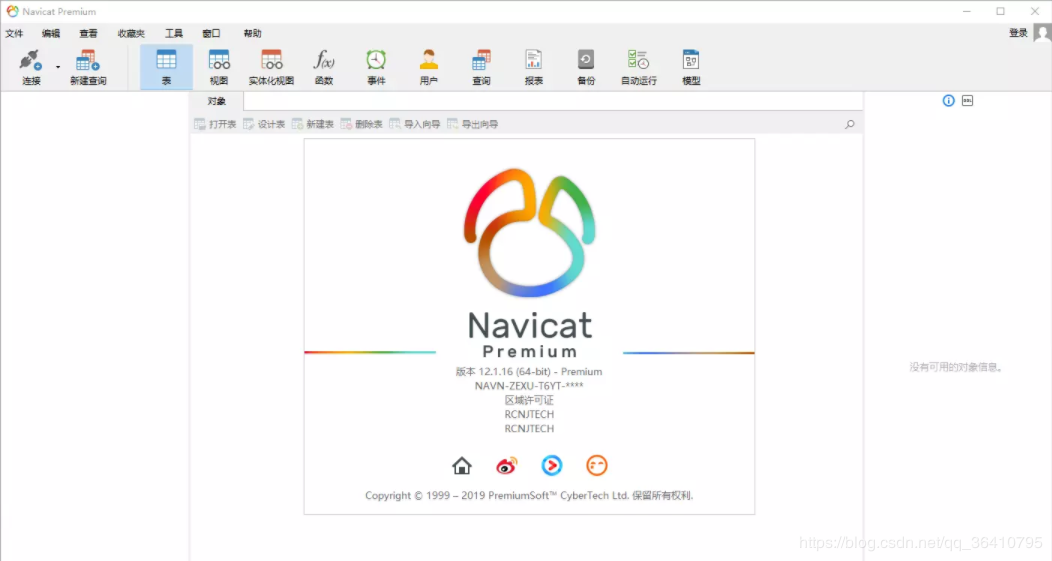The height and width of the screenshot is (561, 1052).
Task: Open the Weibo icon in splash
Action: pos(507,466)
